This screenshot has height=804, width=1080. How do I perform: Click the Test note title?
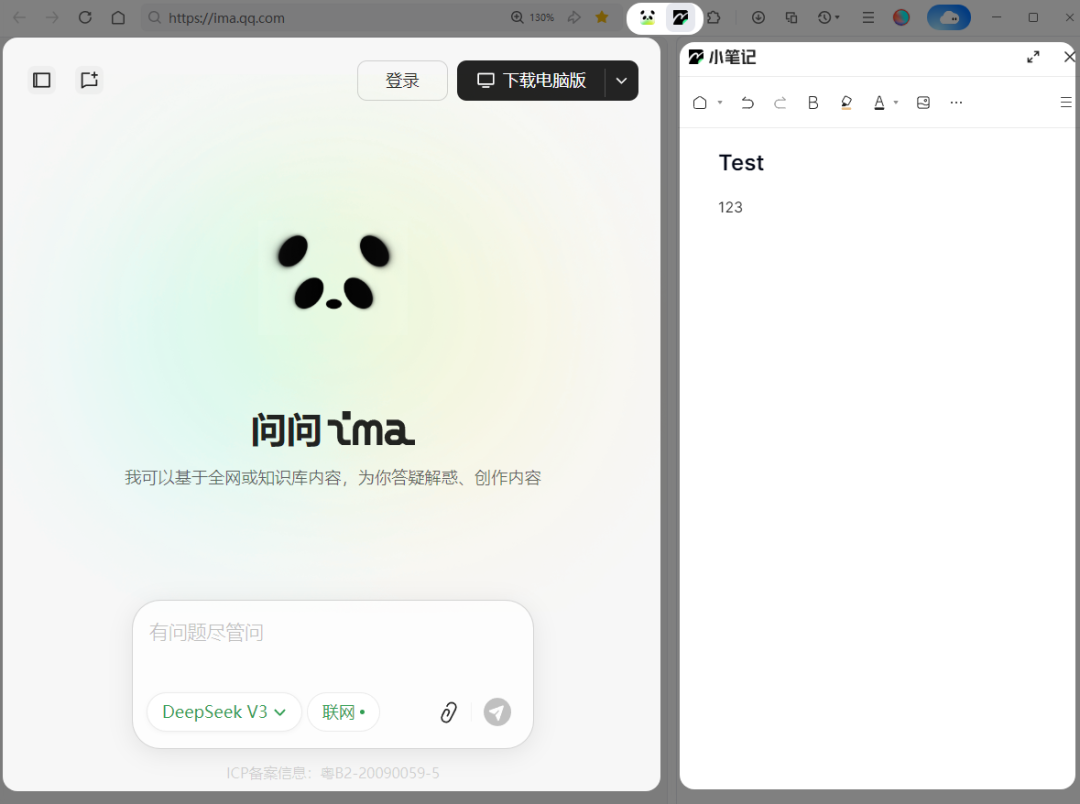(x=741, y=163)
